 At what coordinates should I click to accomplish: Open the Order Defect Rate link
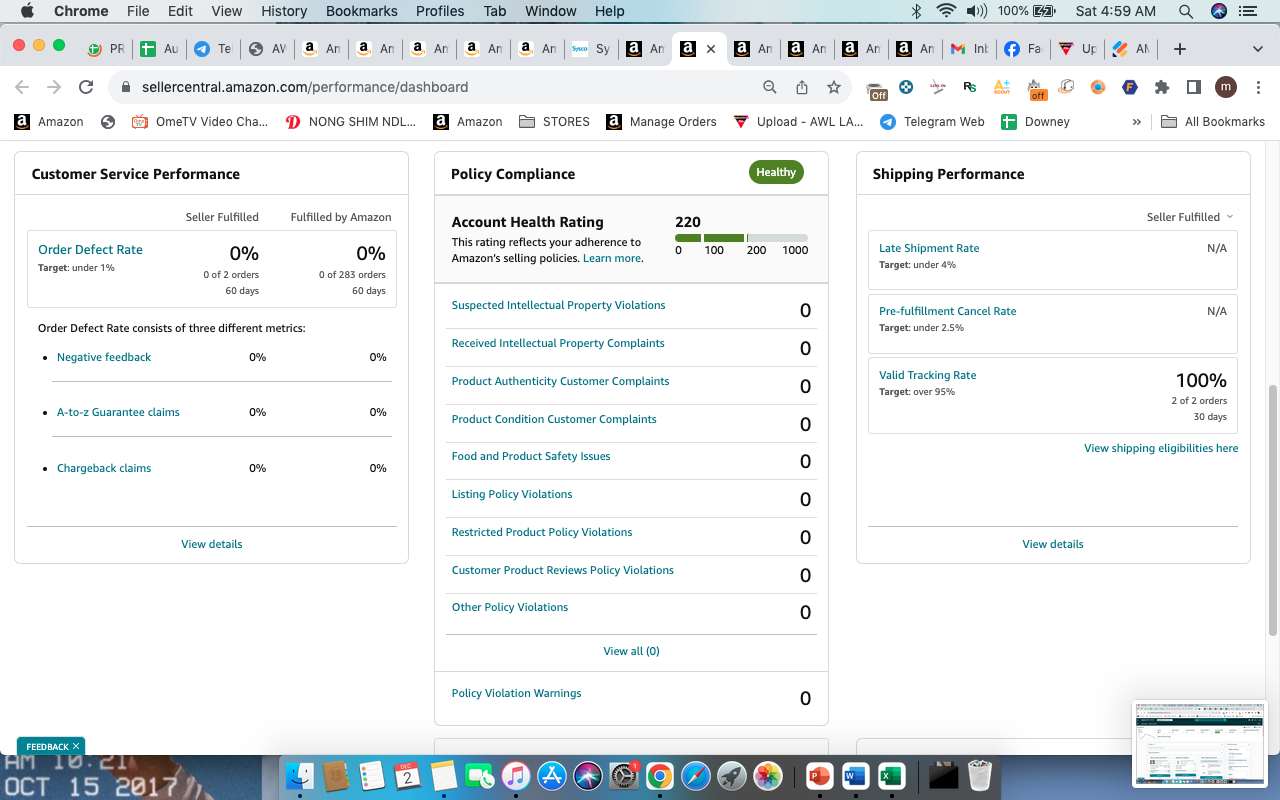click(x=90, y=250)
